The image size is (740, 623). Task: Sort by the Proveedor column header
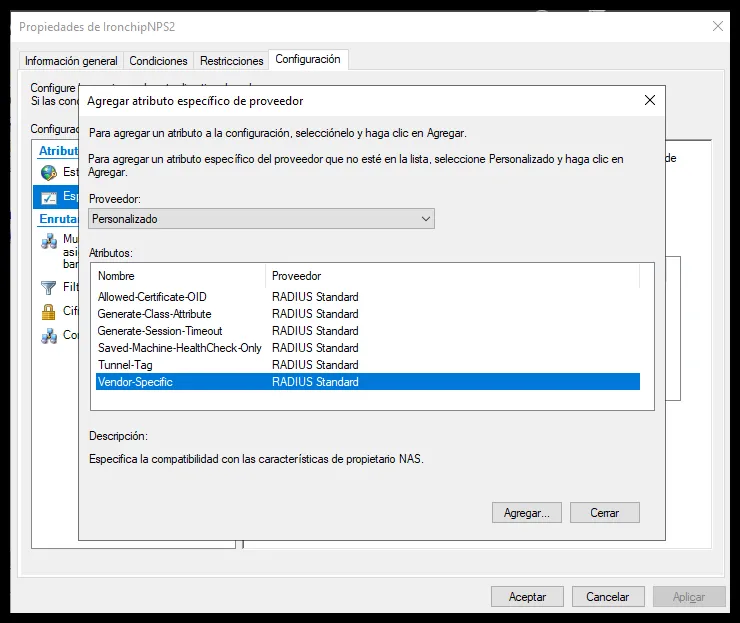pos(453,276)
